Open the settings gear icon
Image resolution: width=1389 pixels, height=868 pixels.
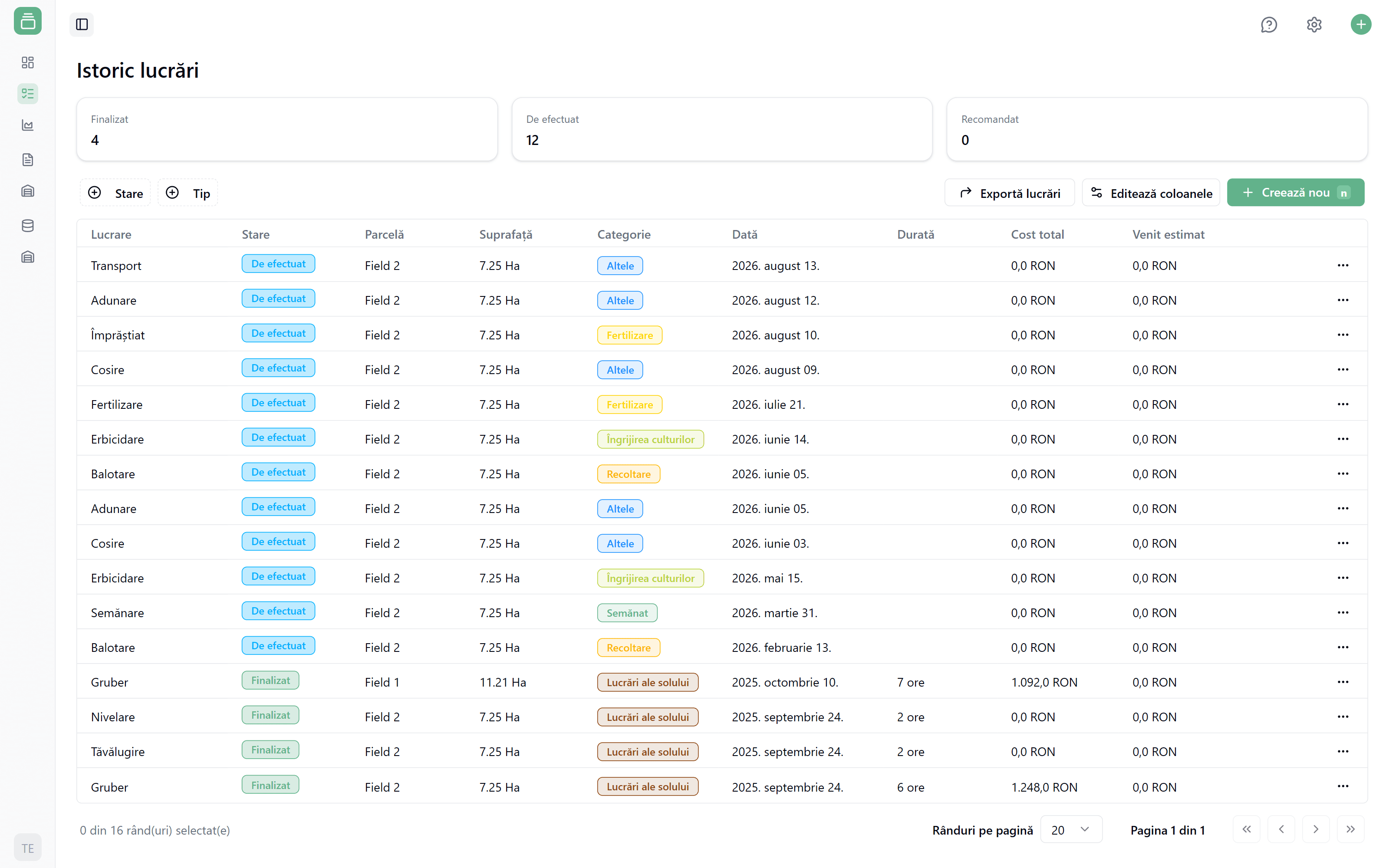[1314, 25]
